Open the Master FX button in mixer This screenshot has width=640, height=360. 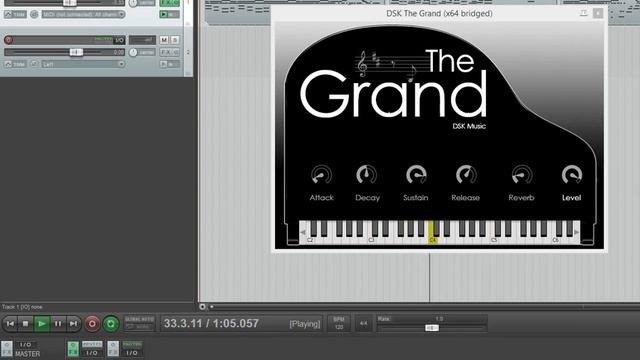point(7,349)
